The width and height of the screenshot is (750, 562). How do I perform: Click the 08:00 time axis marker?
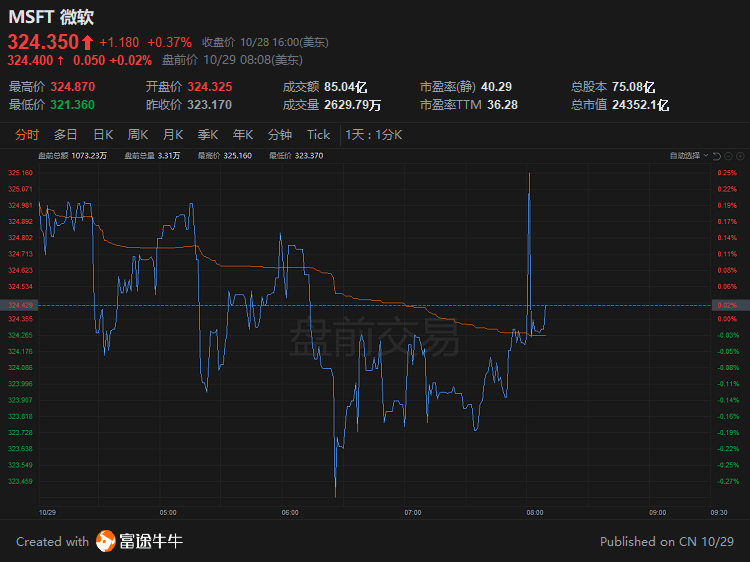point(535,512)
